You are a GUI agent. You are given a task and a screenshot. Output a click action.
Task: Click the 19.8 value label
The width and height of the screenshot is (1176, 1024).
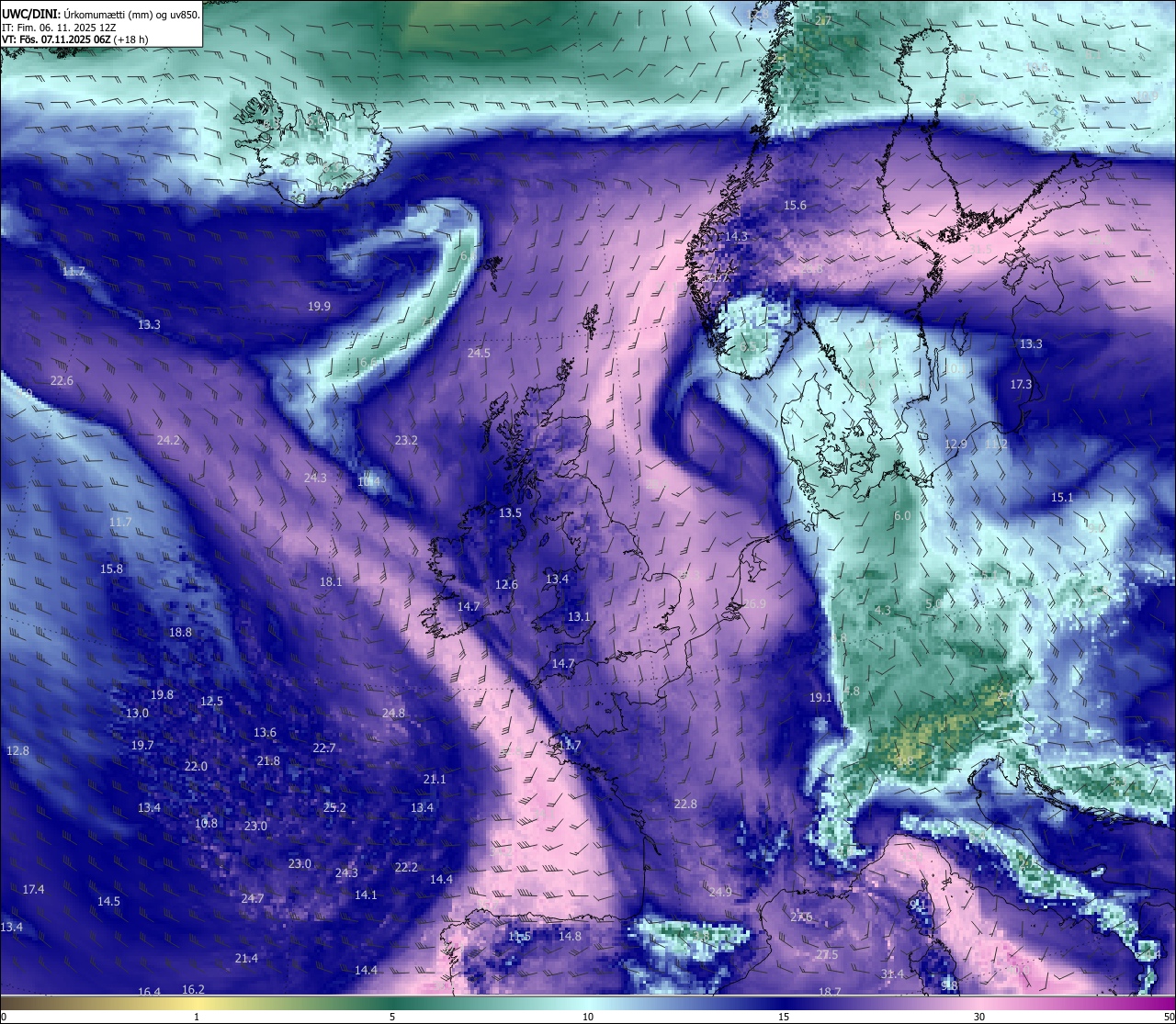(162, 695)
